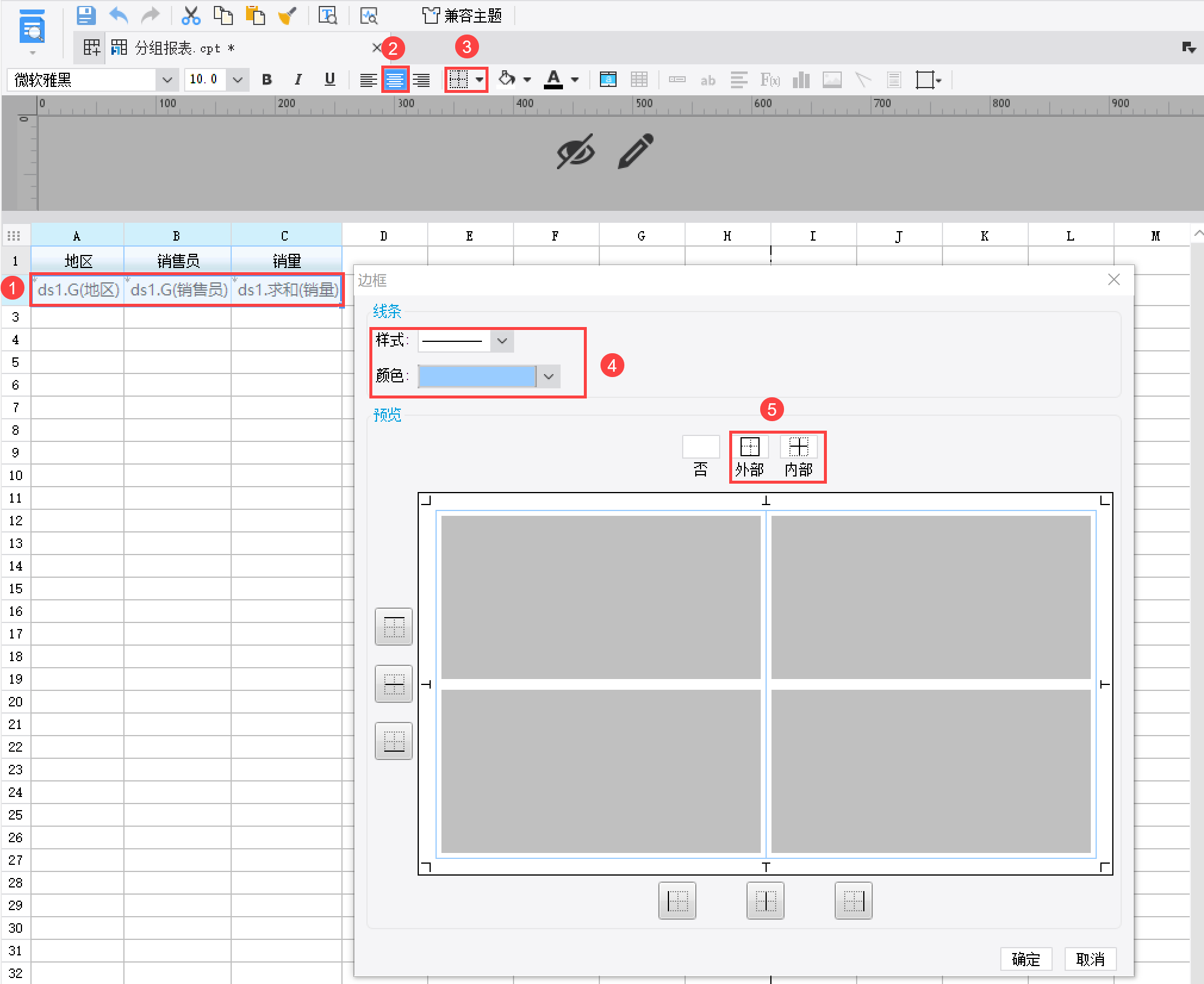
Task: Click the 取消 button
Action: pyautogui.click(x=1090, y=959)
